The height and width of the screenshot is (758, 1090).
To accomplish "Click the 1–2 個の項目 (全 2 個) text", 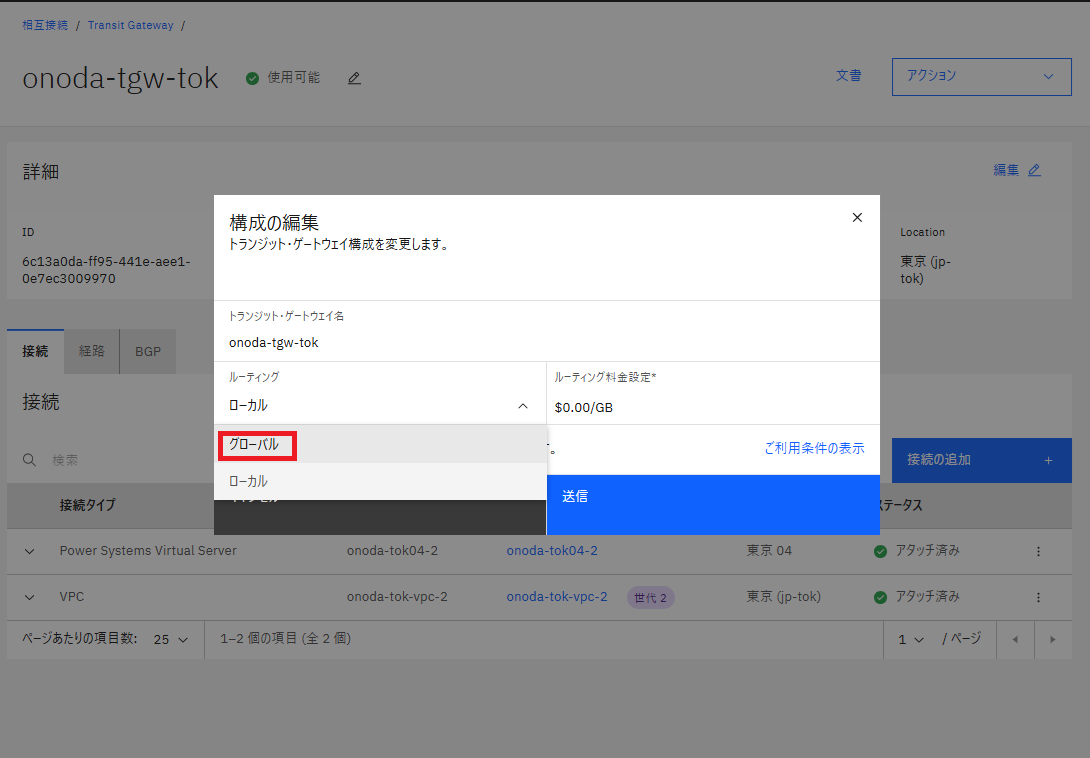I will coord(286,638).
